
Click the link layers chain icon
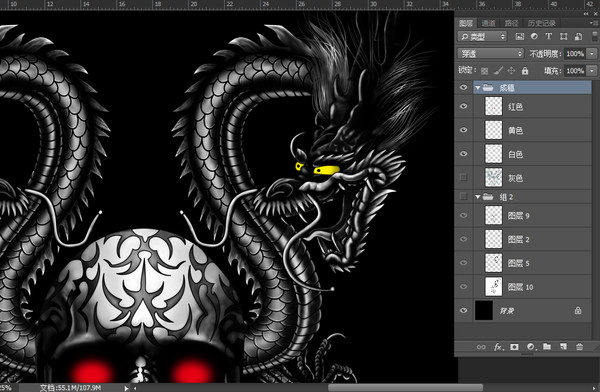click(x=481, y=347)
